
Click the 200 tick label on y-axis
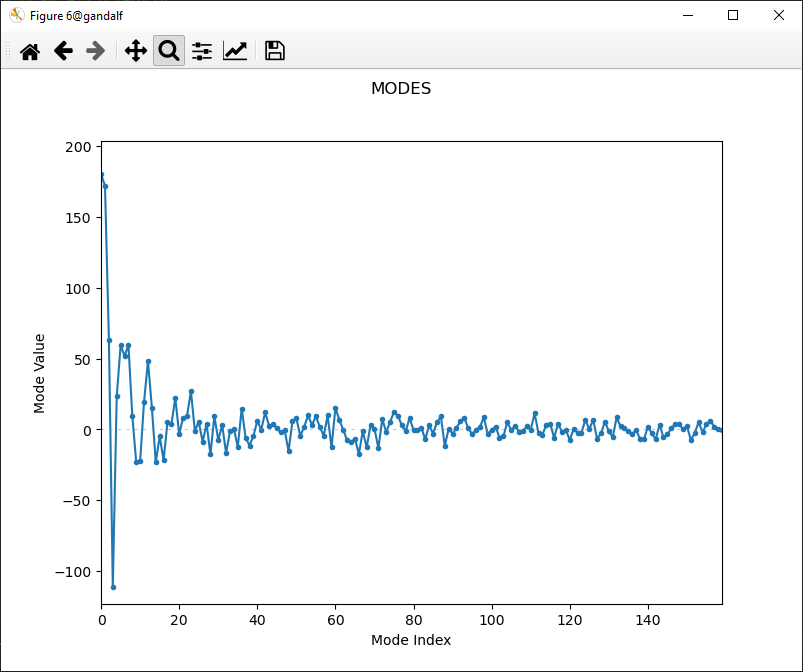tap(79, 147)
